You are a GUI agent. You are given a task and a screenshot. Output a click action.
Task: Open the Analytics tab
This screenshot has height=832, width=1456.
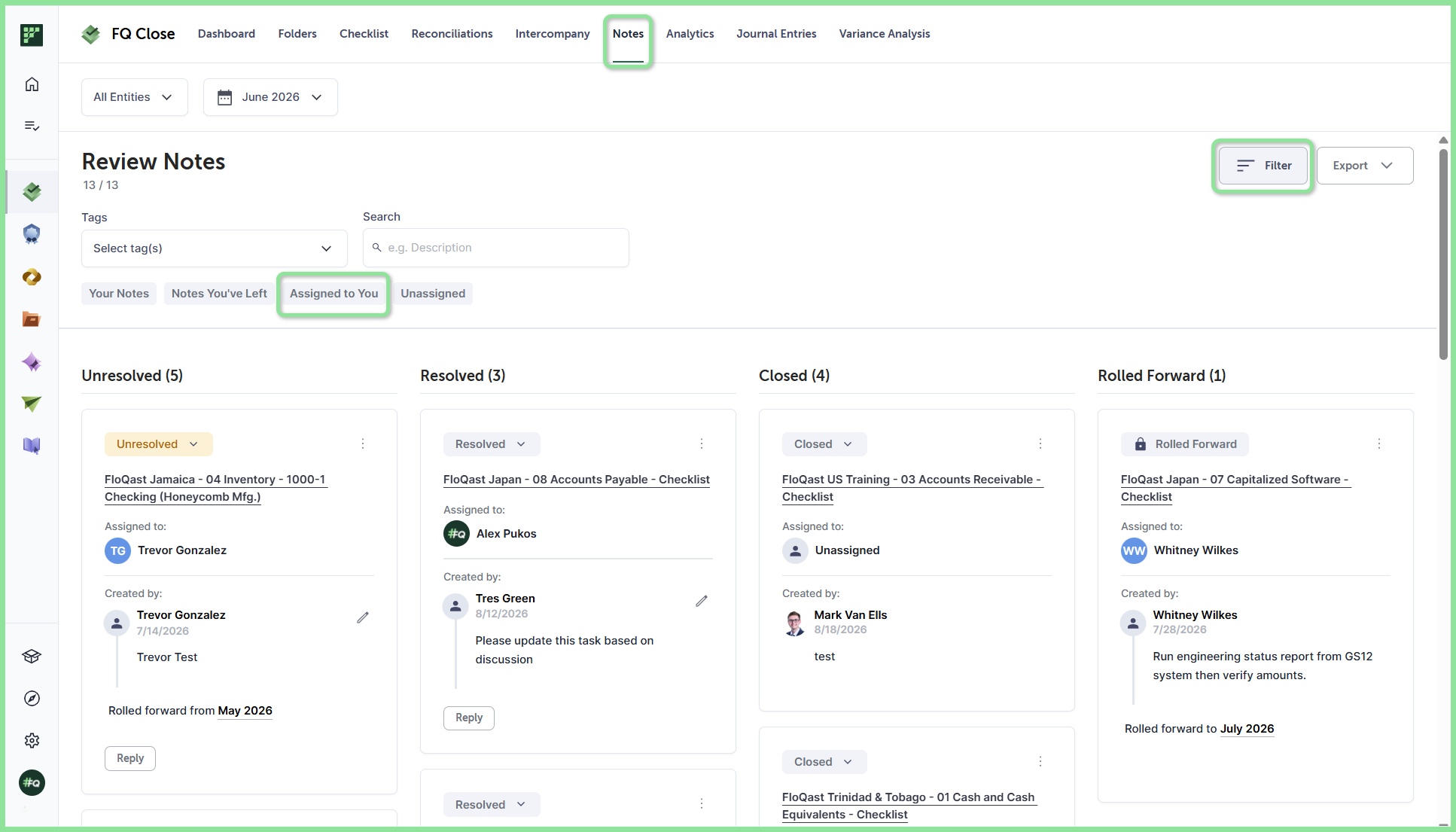click(690, 34)
